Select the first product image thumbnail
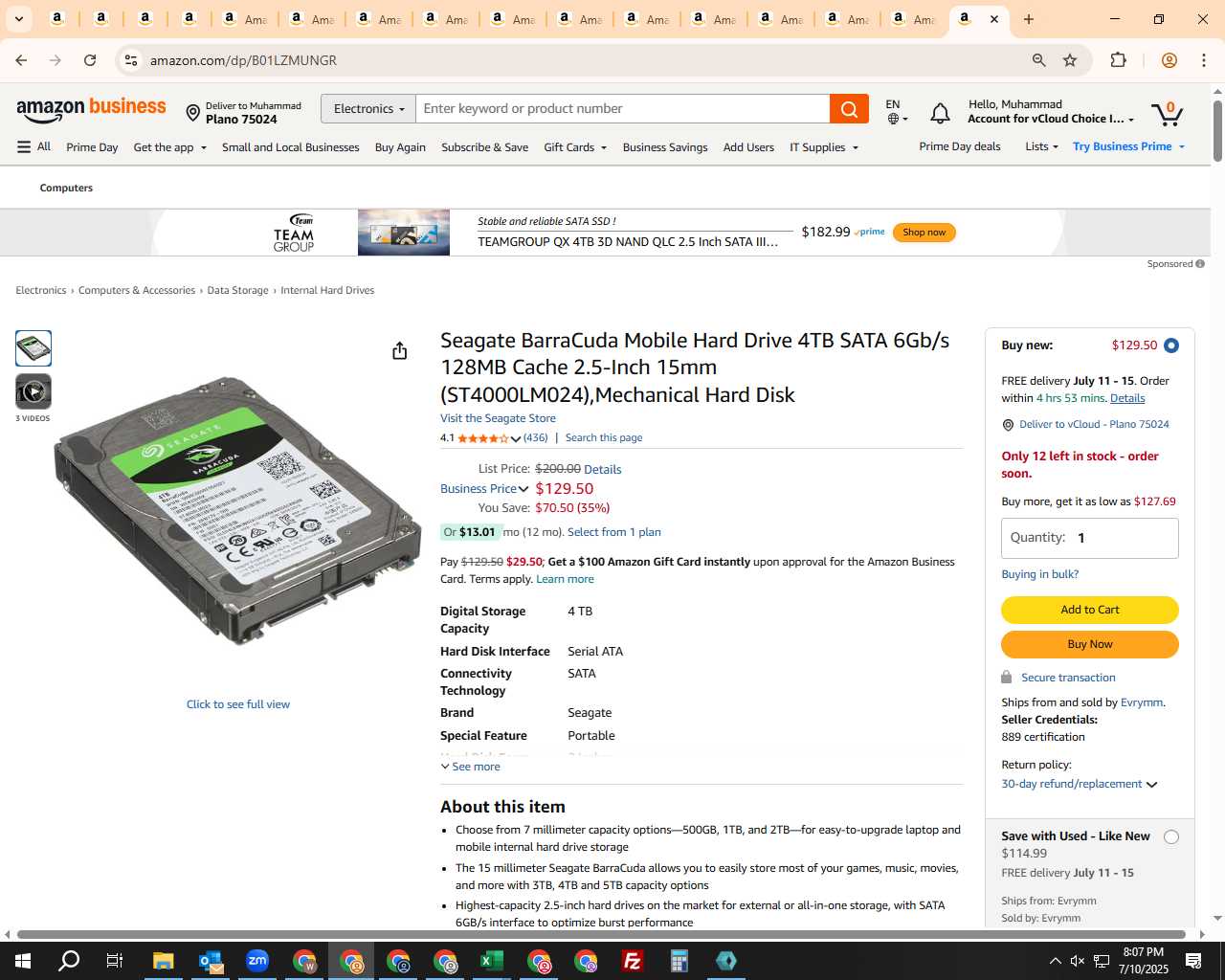This screenshot has width=1225, height=980. click(33, 348)
